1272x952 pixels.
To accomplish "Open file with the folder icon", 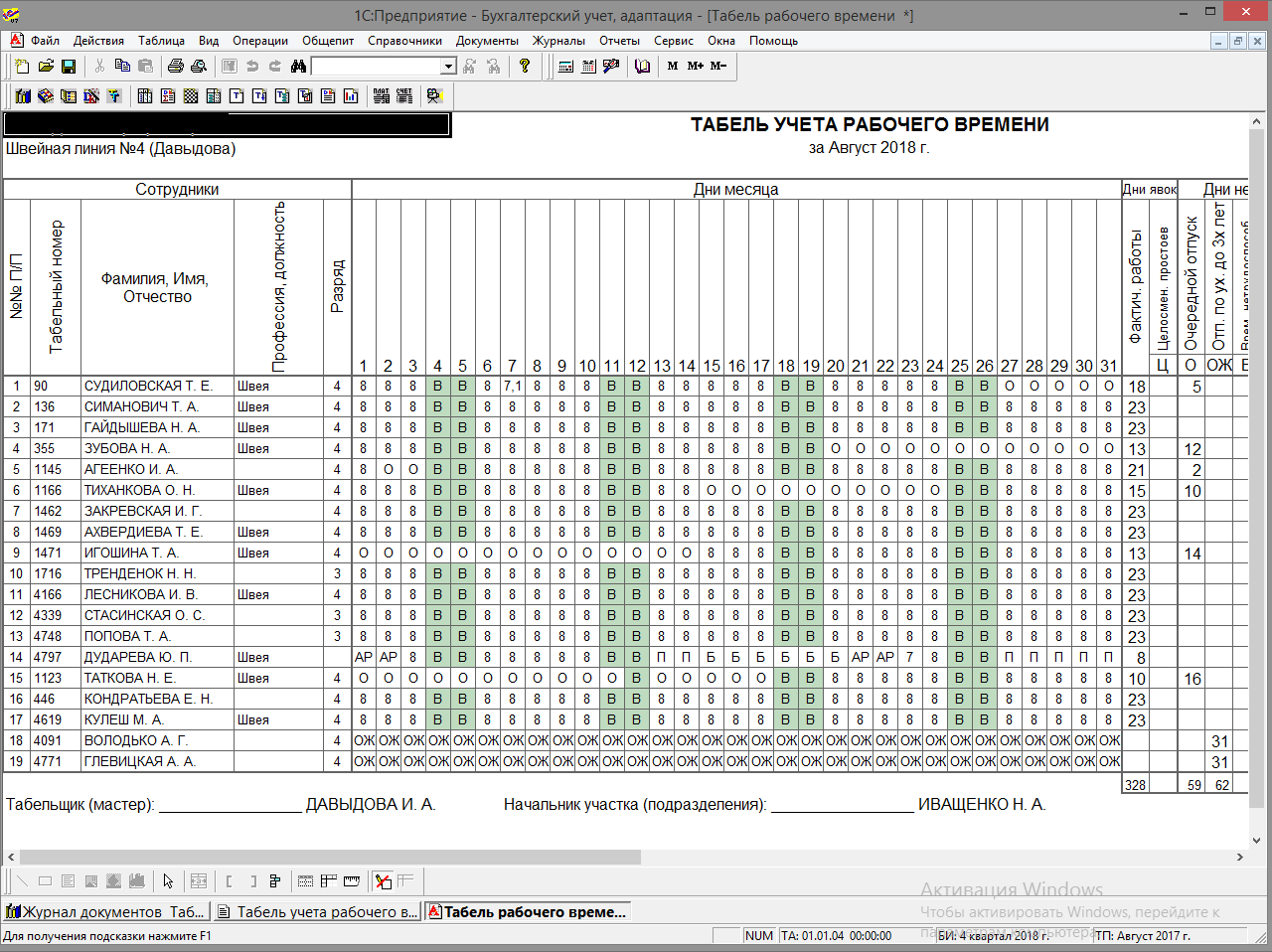I will pos(46,67).
